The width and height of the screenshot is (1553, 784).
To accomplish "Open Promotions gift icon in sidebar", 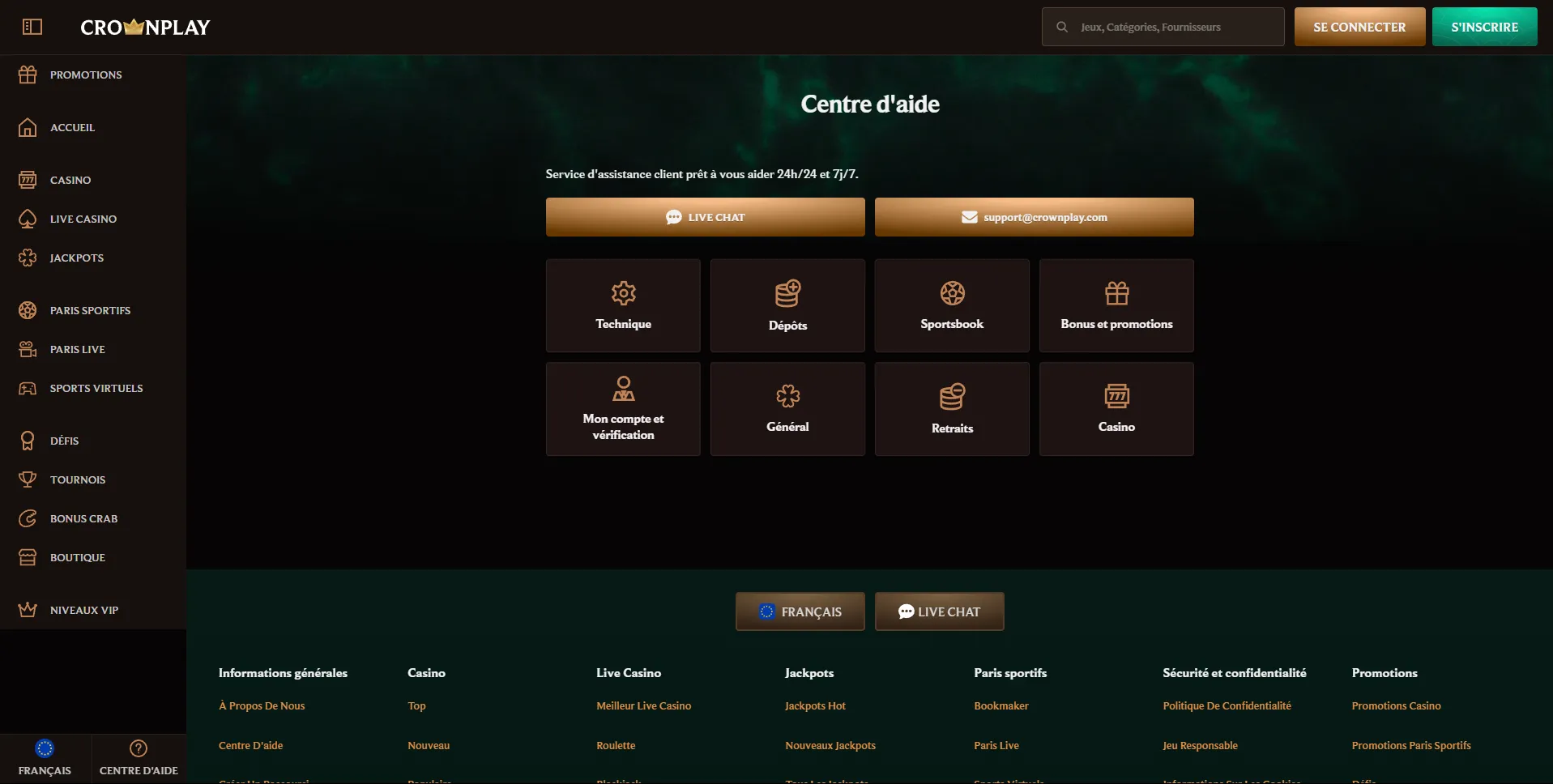I will click(28, 75).
